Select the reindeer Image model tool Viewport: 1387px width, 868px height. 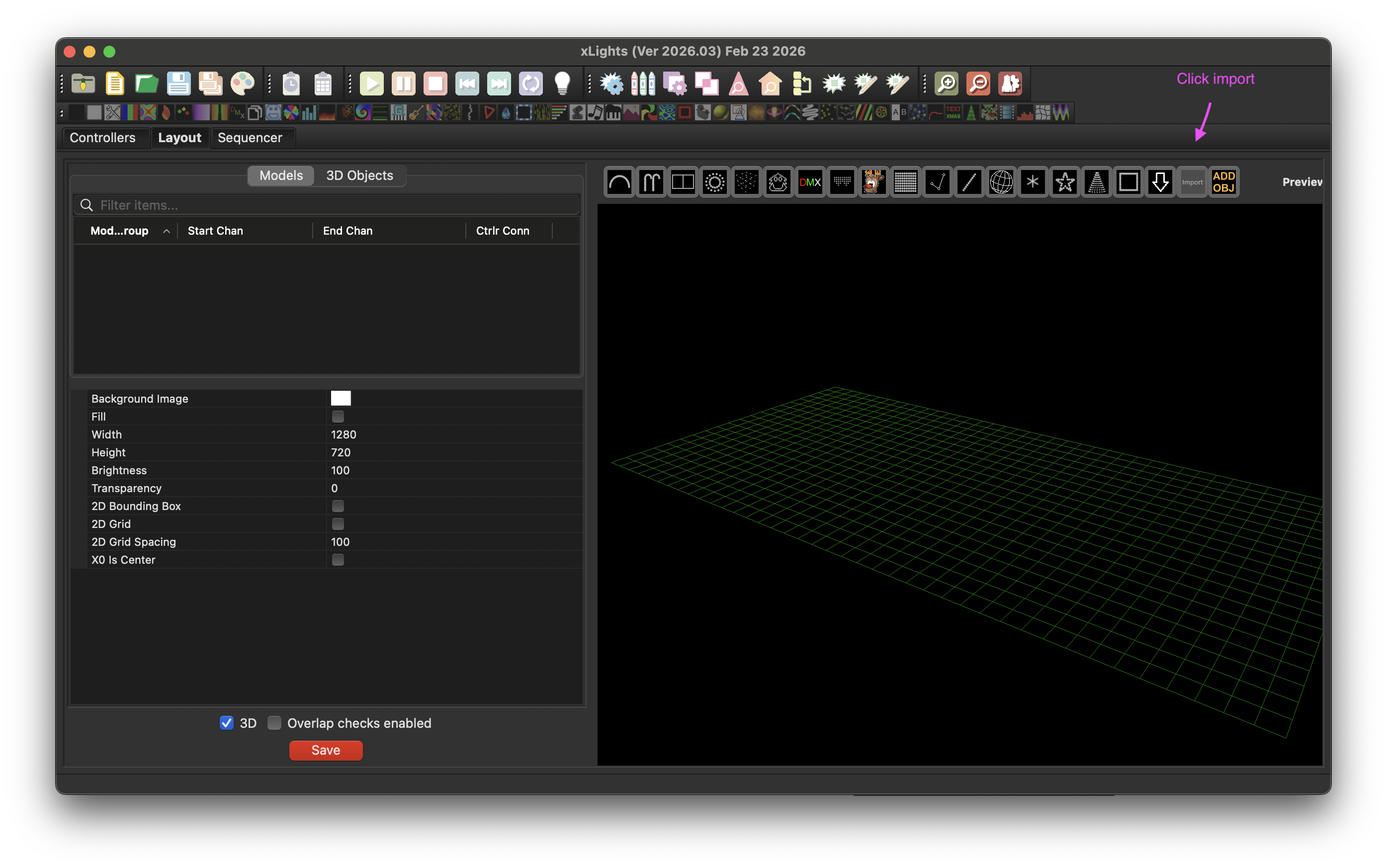[x=874, y=182]
